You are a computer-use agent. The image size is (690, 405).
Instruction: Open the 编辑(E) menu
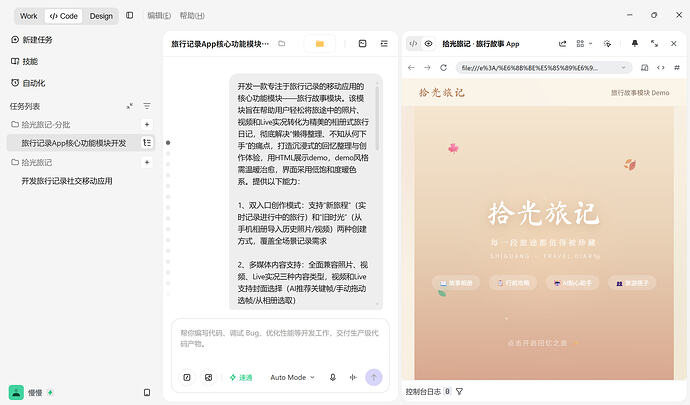159,15
